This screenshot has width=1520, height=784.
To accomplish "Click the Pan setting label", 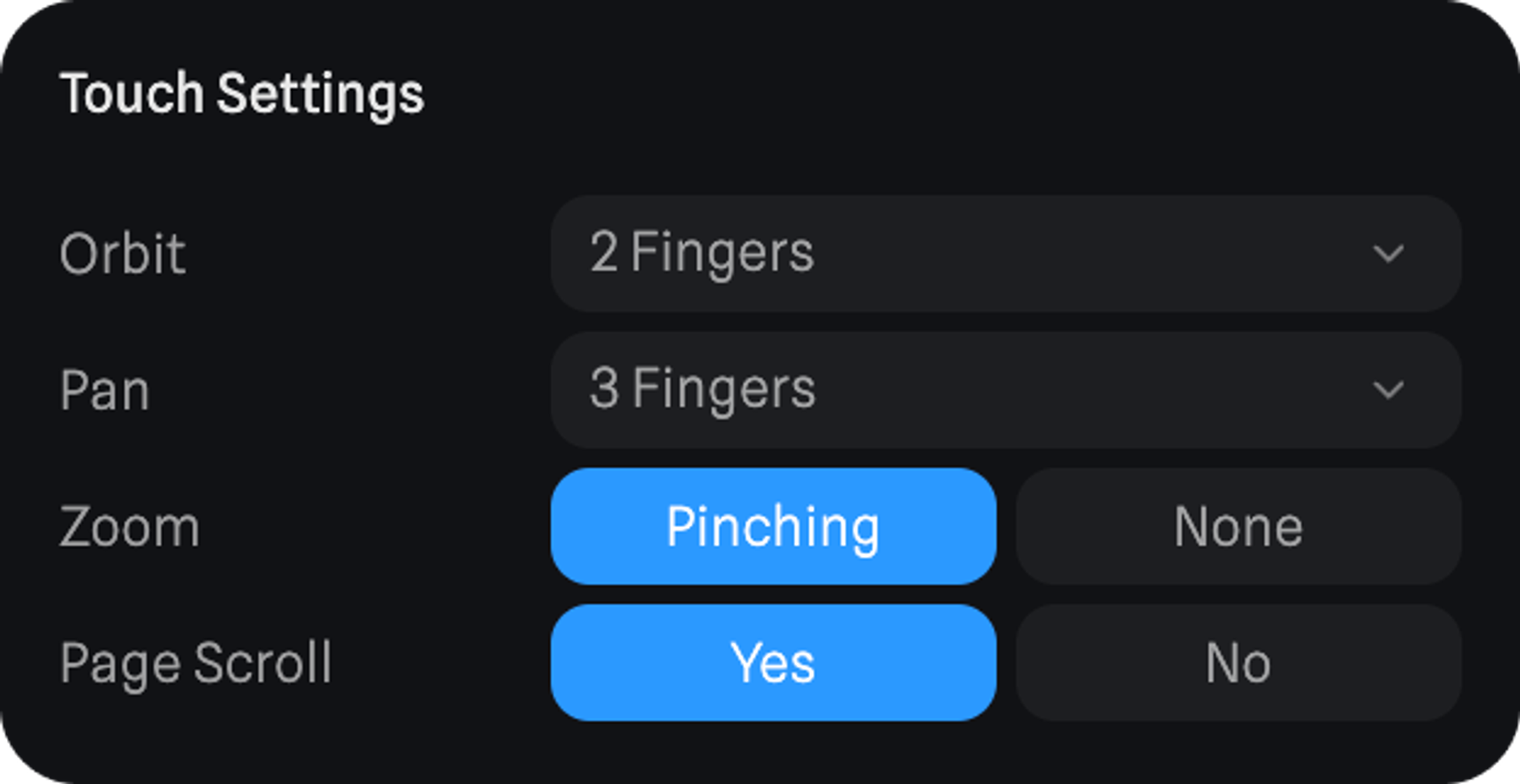I will point(105,390).
